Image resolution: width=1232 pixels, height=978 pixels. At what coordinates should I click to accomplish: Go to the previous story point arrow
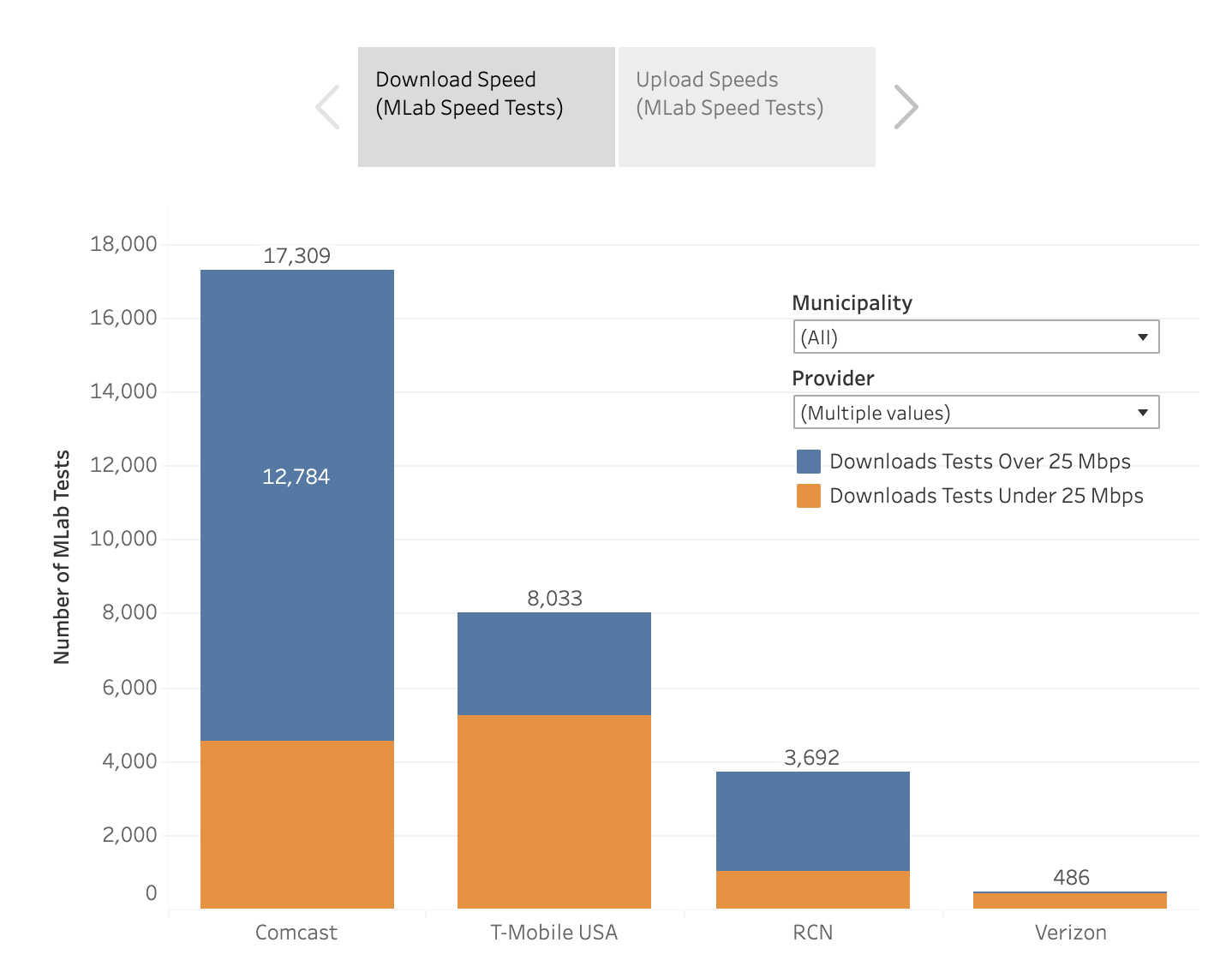[x=328, y=107]
